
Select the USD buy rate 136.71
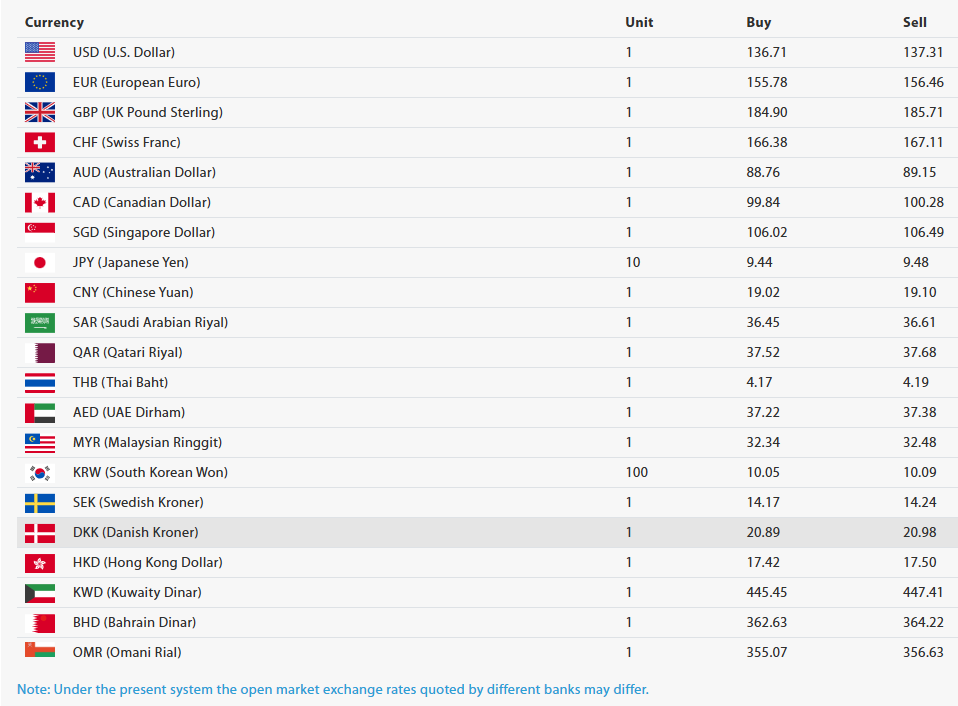click(766, 52)
